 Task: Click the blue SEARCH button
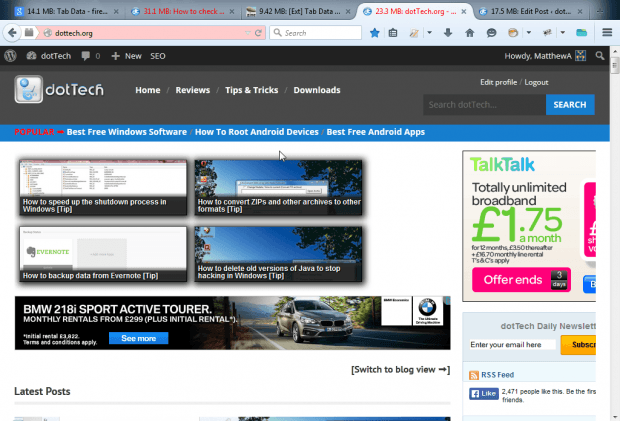(570, 105)
